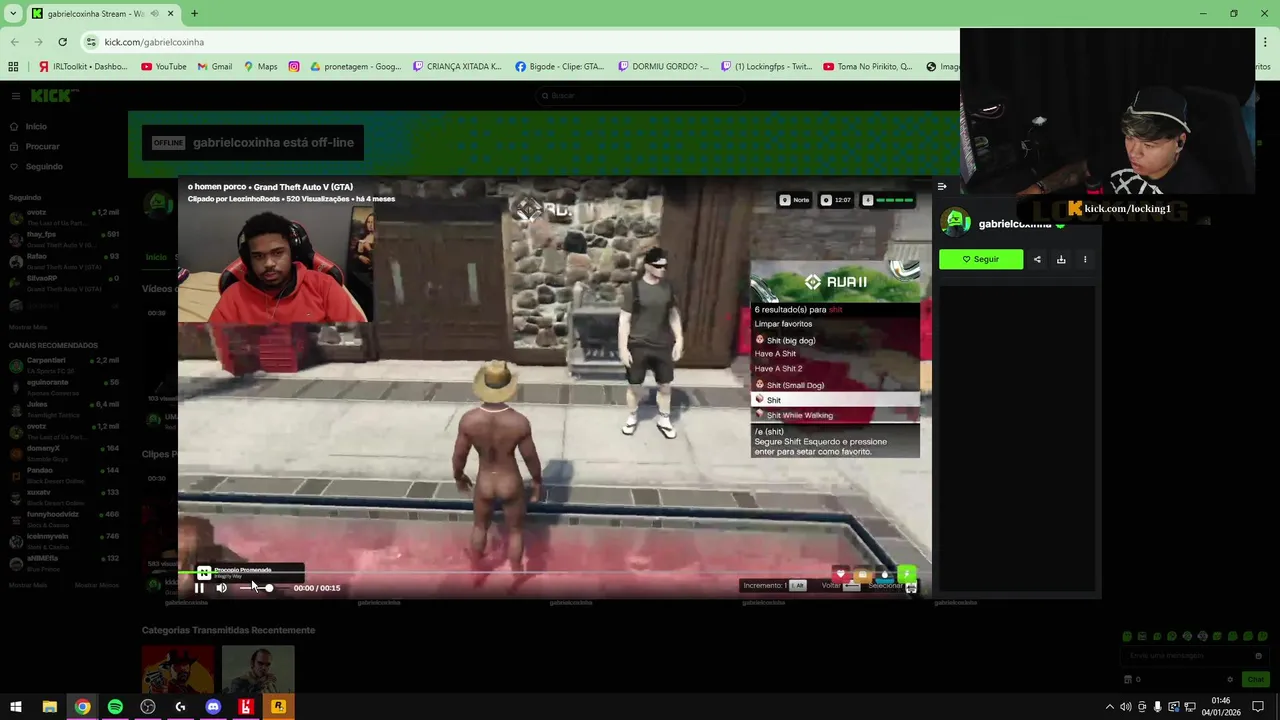Open the clip more-options three-dot menu
The height and width of the screenshot is (720, 1280).
point(1085,259)
